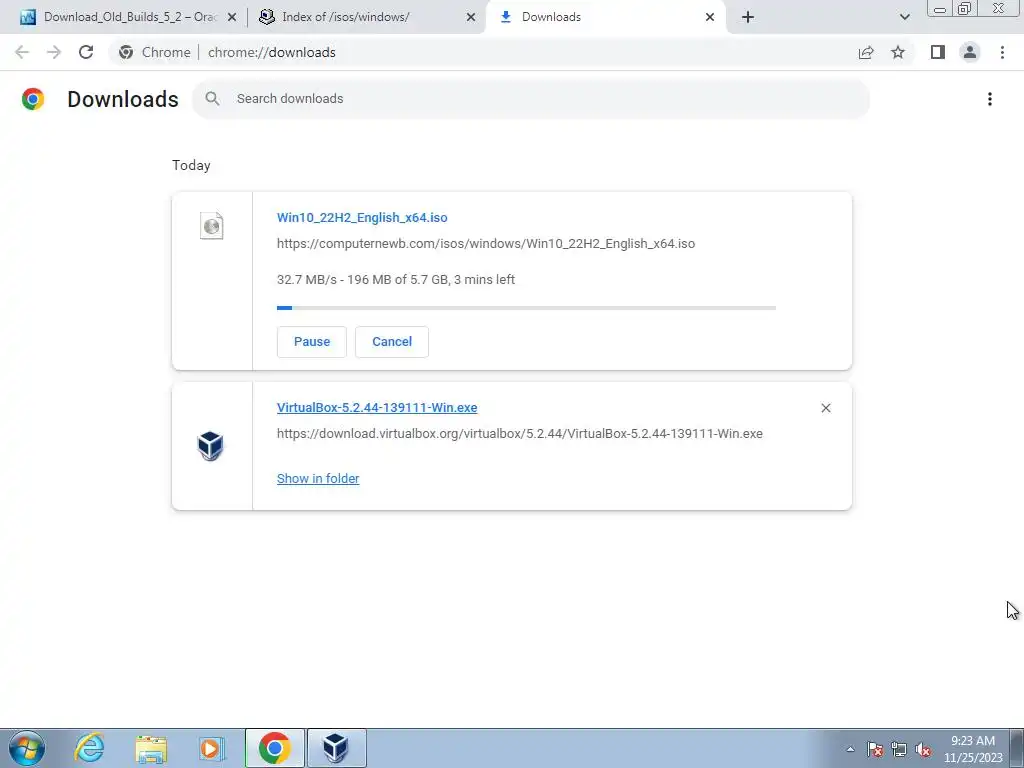Remove VirtualBox entry from the list
Screen dimensions: 1024x768
(x=825, y=408)
